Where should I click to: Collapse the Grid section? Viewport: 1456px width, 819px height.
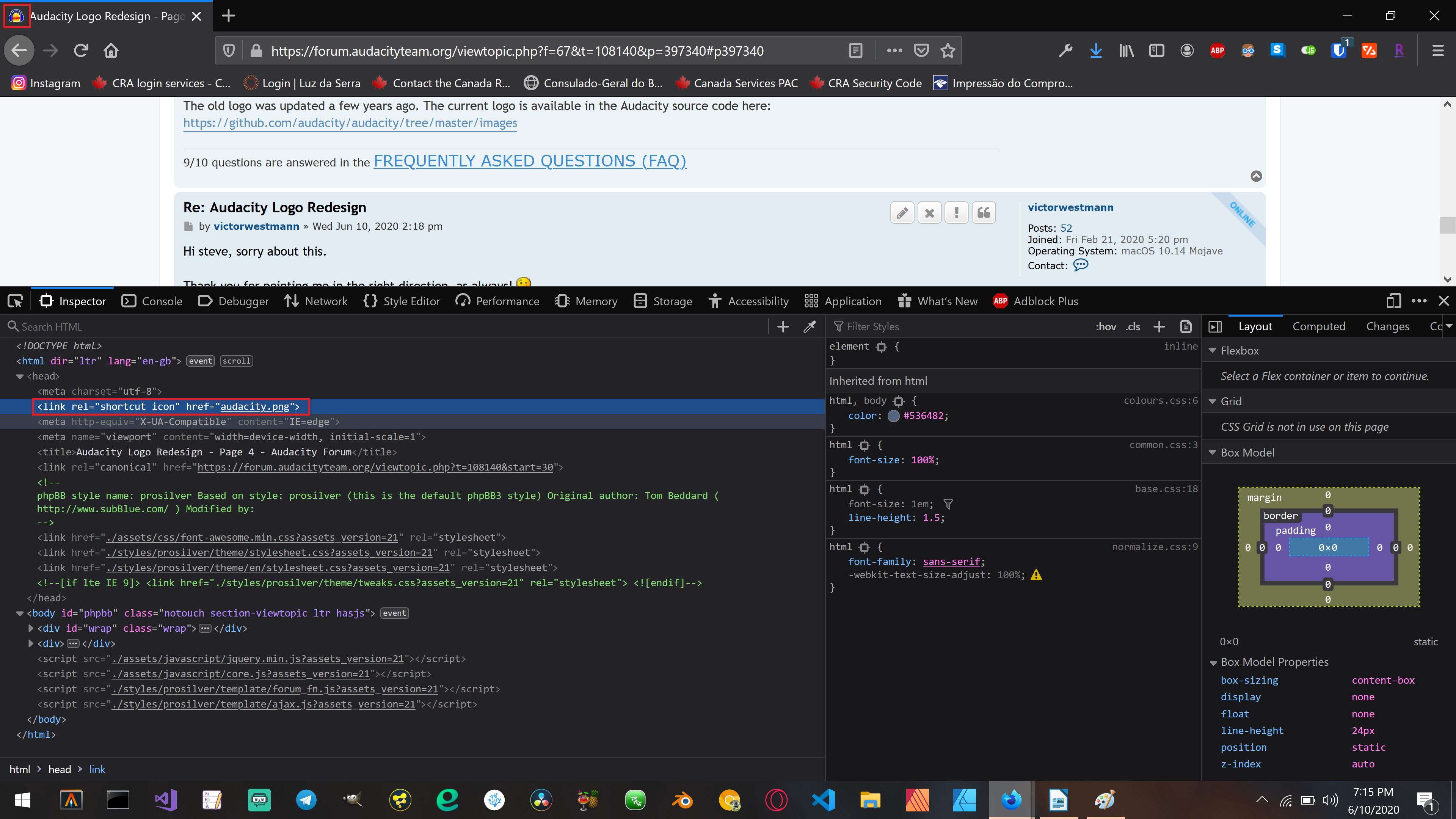(1213, 401)
